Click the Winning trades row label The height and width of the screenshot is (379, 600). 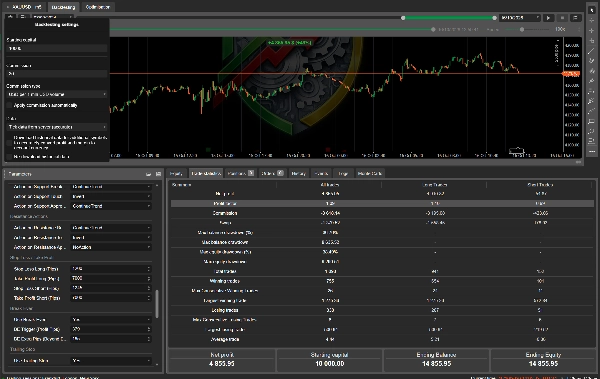click(x=225, y=281)
